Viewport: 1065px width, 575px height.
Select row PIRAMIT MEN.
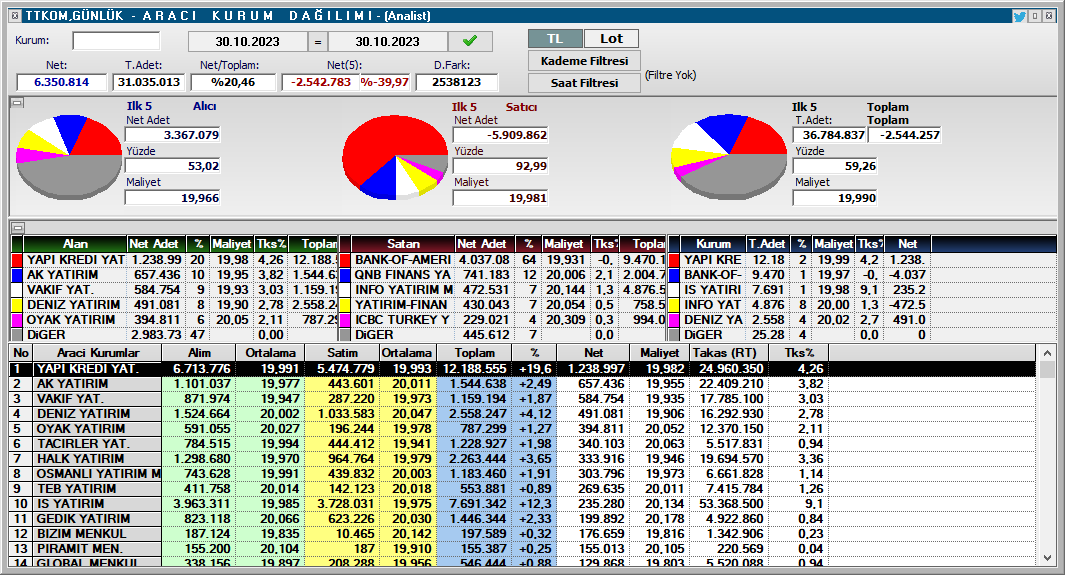[523, 549]
